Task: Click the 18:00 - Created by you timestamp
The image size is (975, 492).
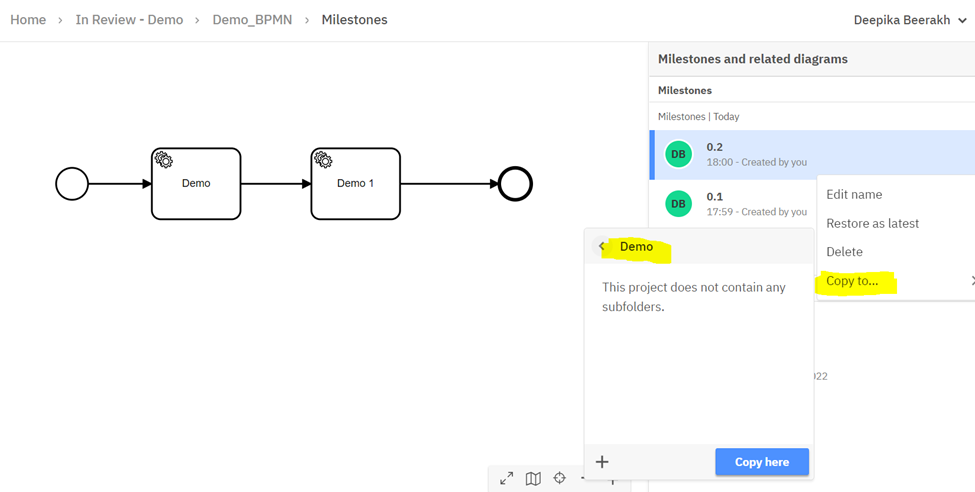Action: point(757,162)
